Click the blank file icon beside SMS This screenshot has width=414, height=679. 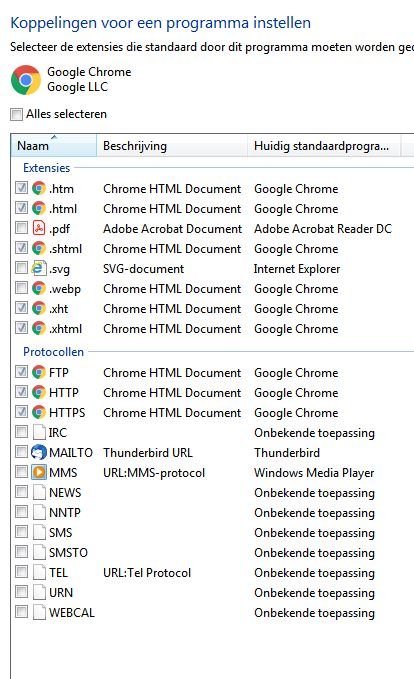pos(39,532)
